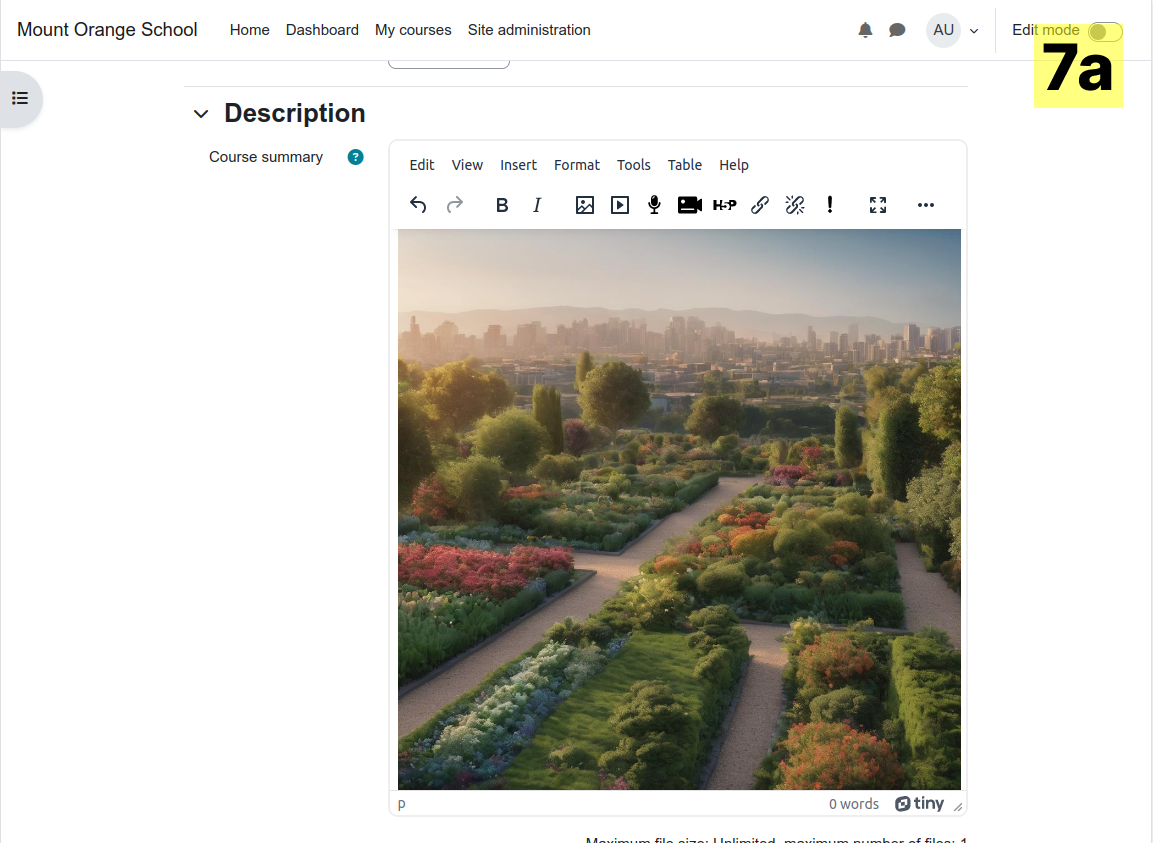Navigate to the Dashboard

322,30
